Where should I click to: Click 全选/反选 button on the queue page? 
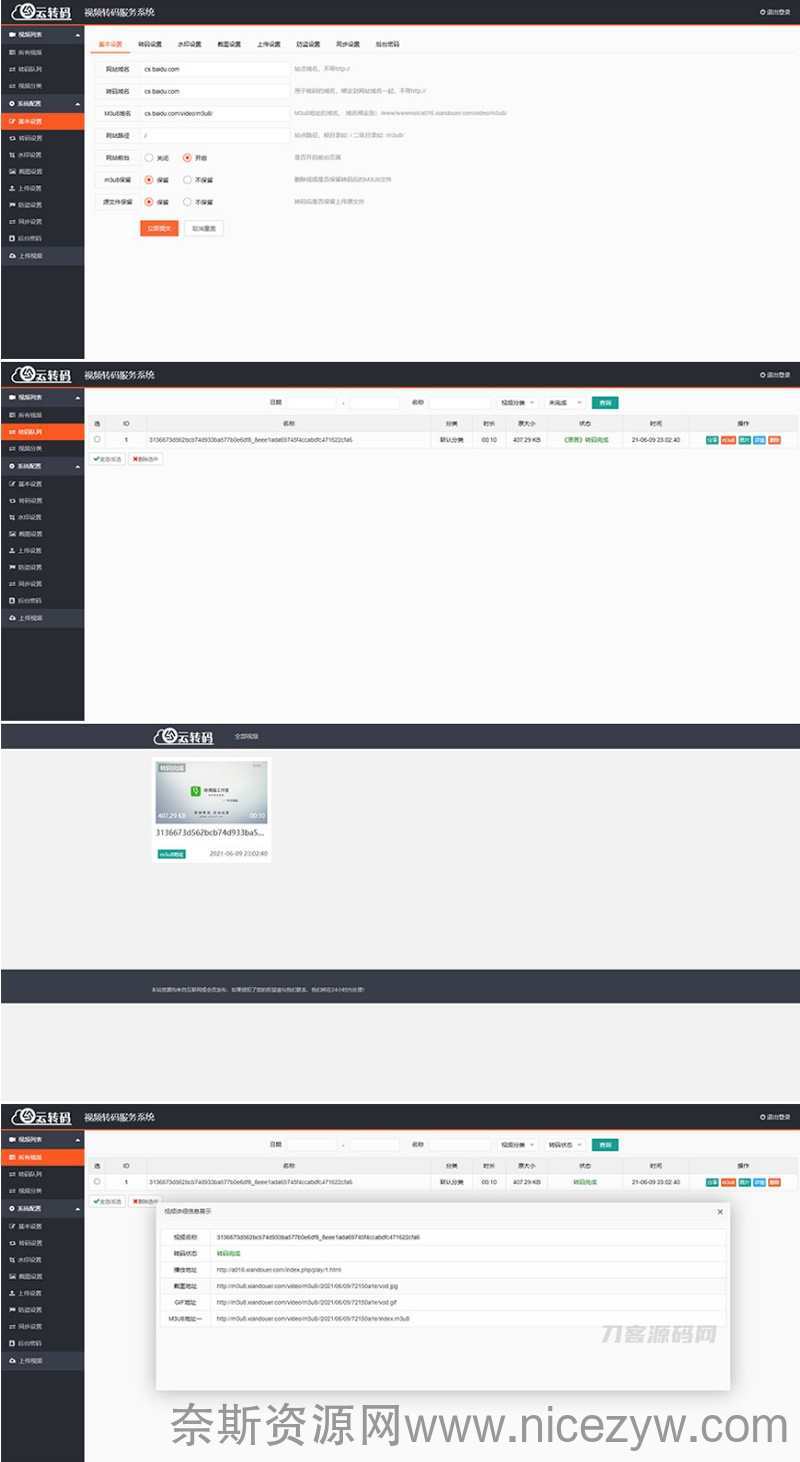tap(108, 459)
